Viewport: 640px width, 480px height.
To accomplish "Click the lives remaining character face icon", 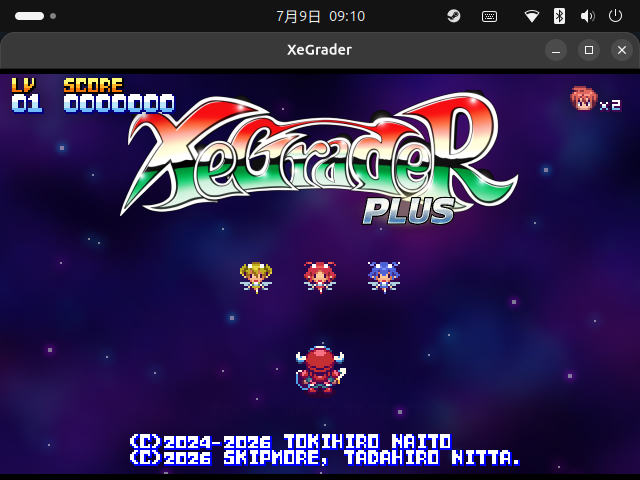I will (x=584, y=98).
